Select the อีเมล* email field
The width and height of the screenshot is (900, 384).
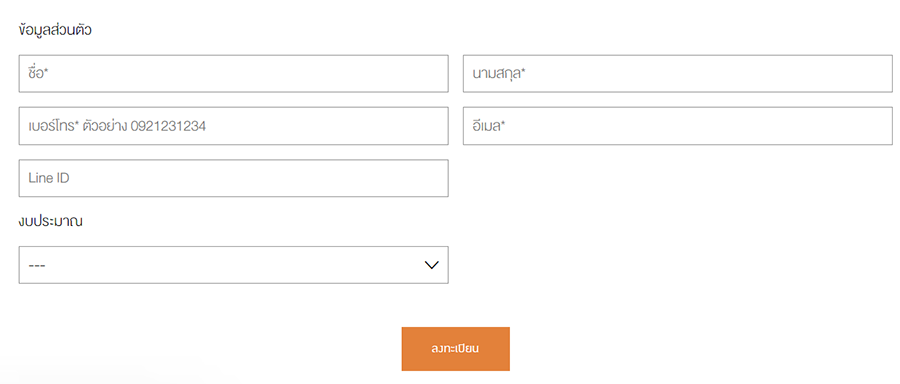pos(678,126)
